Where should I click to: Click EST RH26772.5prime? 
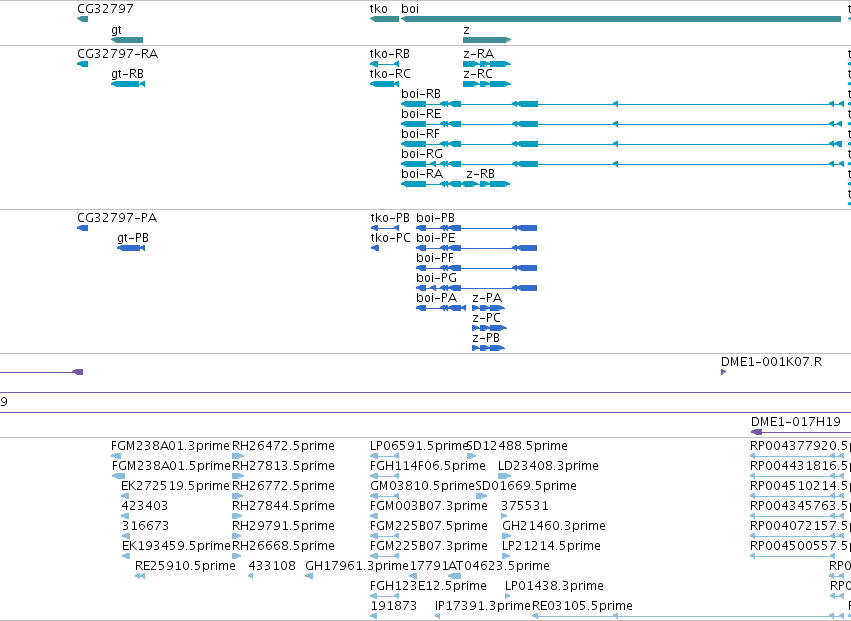point(236,496)
